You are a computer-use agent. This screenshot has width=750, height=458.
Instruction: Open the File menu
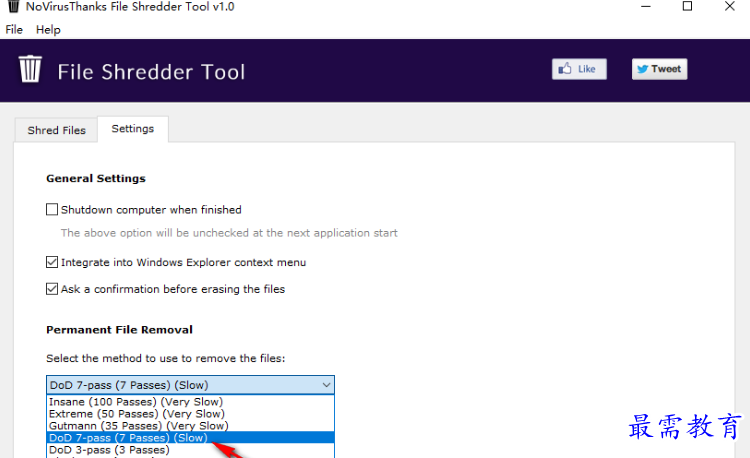click(14, 30)
